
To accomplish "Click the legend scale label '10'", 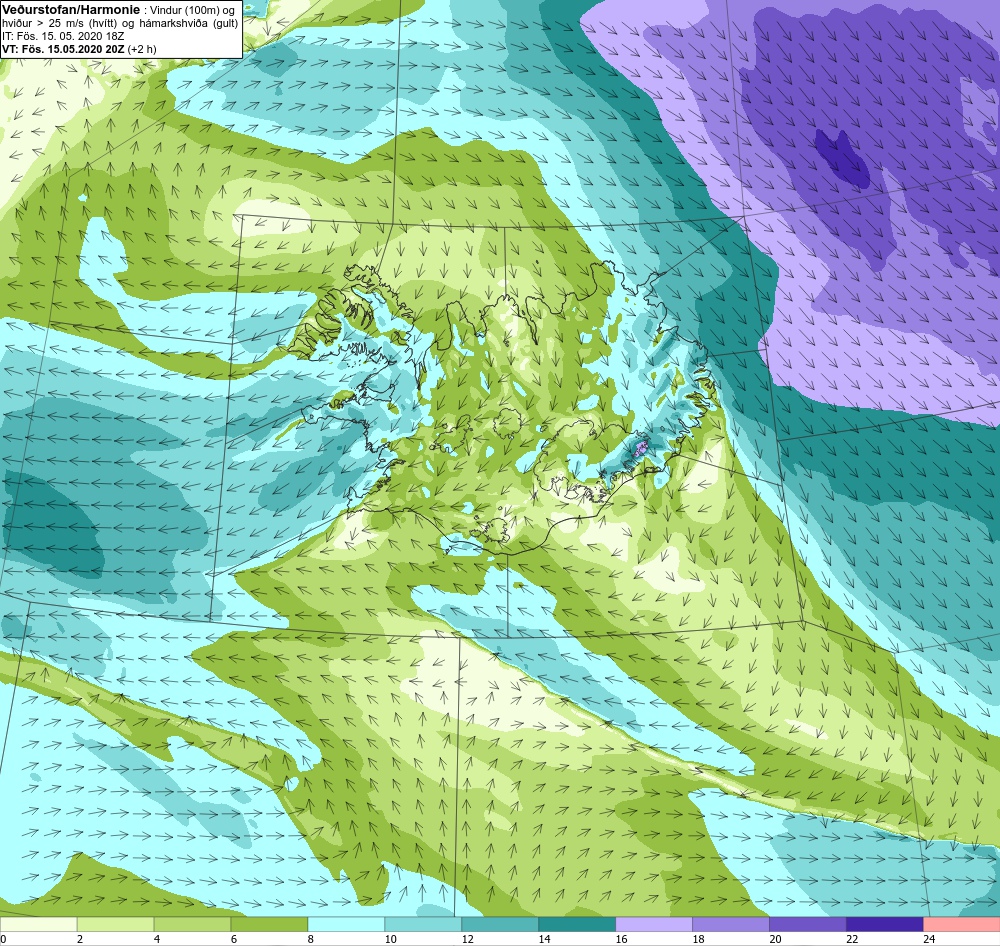I will pyautogui.click(x=390, y=939).
